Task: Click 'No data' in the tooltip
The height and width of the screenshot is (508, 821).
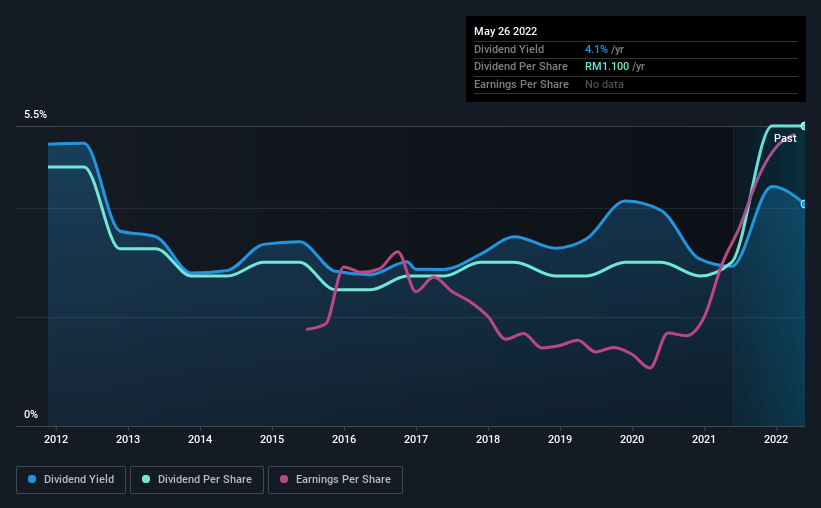Action: pyautogui.click(x=604, y=84)
